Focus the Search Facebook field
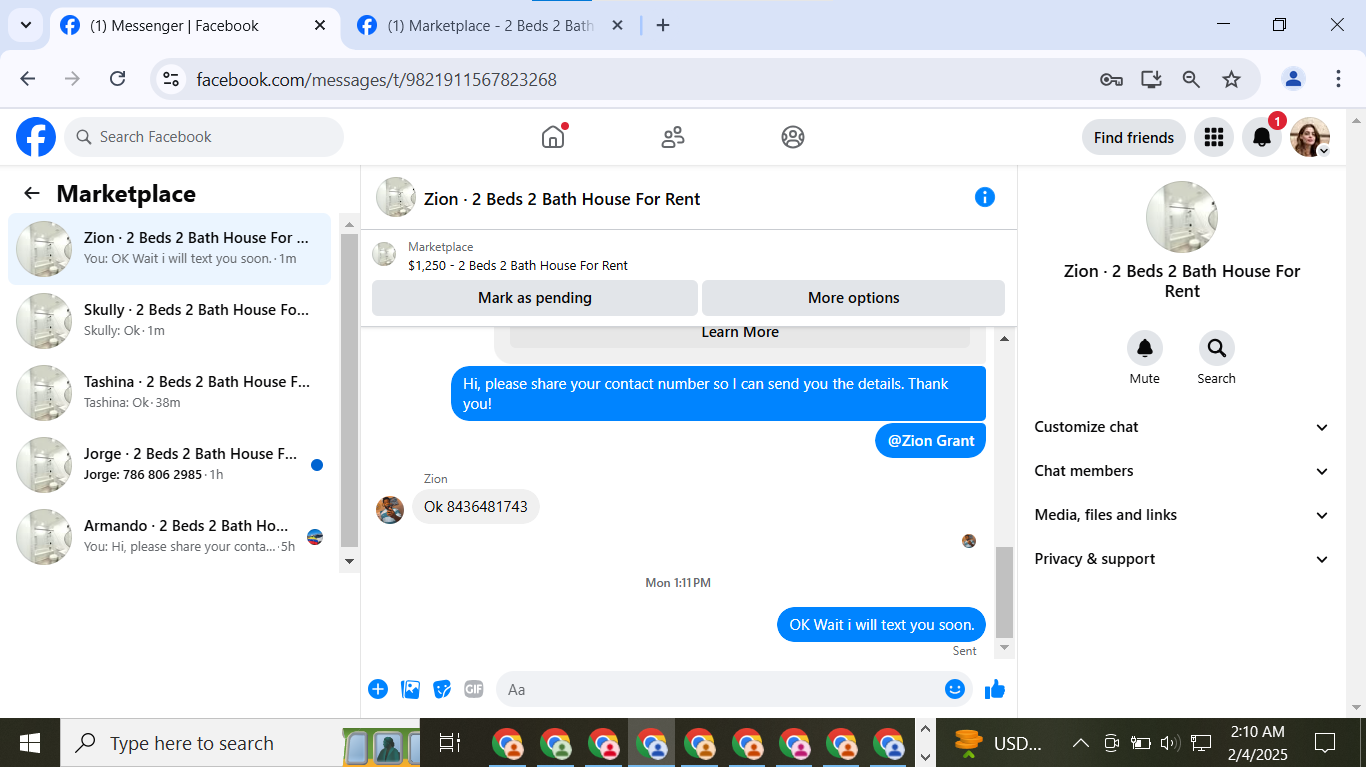The width and height of the screenshot is (1366, 767). (x=204, y=137)
